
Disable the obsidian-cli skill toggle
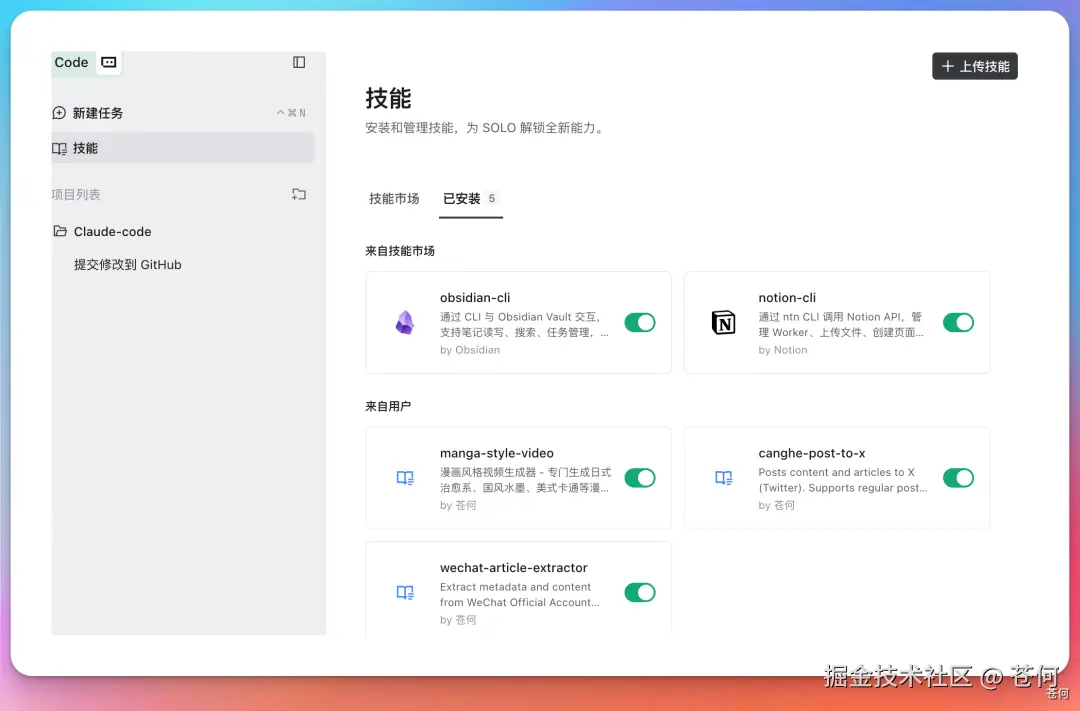[640, 322]
